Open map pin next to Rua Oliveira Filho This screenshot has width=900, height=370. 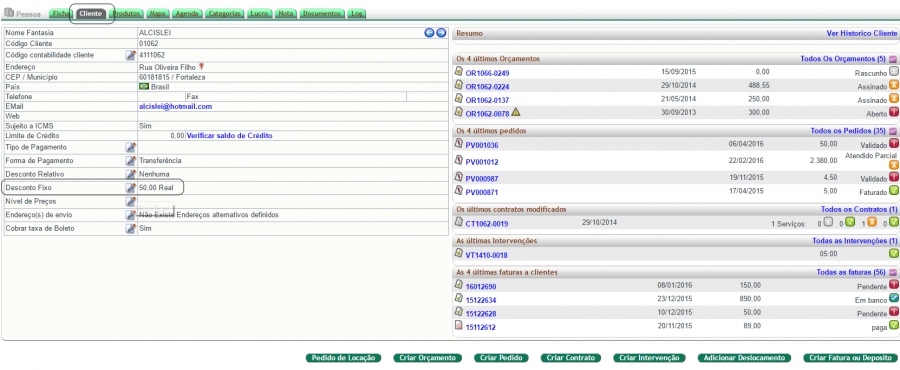tap(201, 67)
